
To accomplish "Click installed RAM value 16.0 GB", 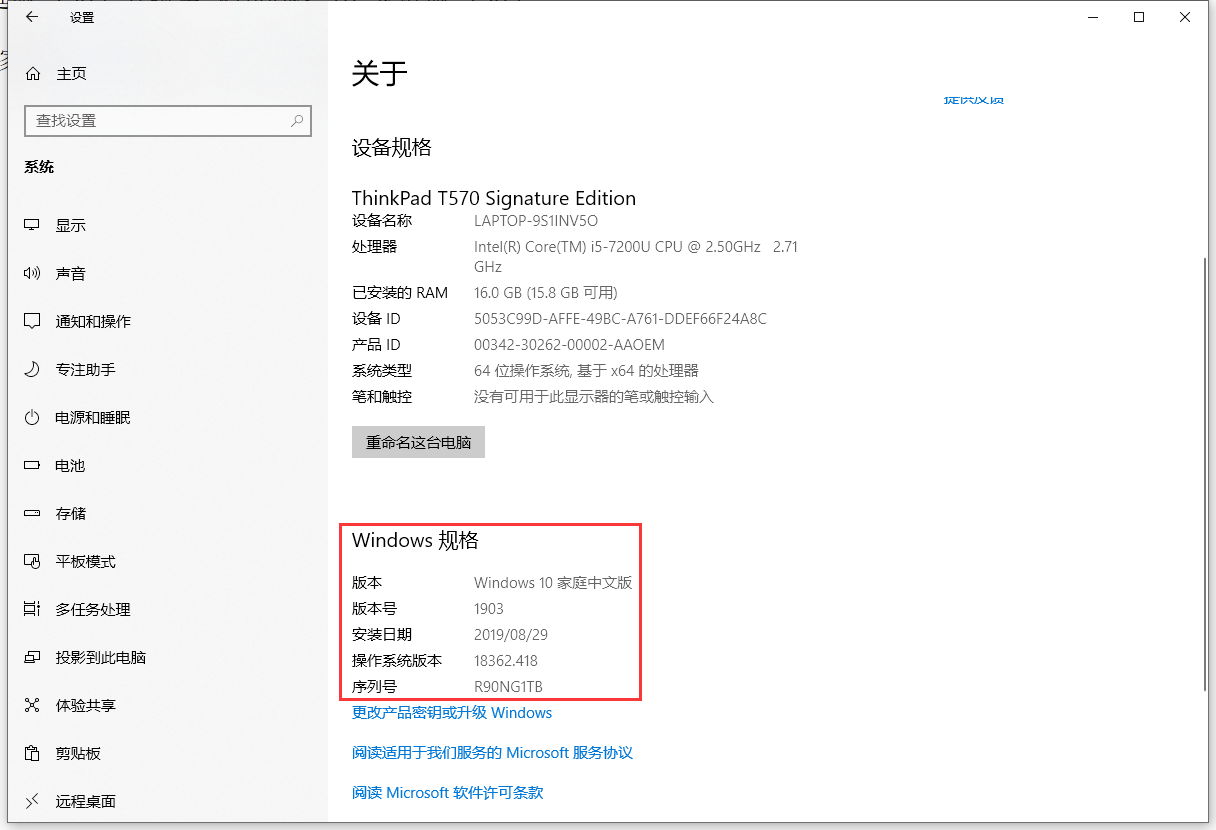I will coord(546,293).
